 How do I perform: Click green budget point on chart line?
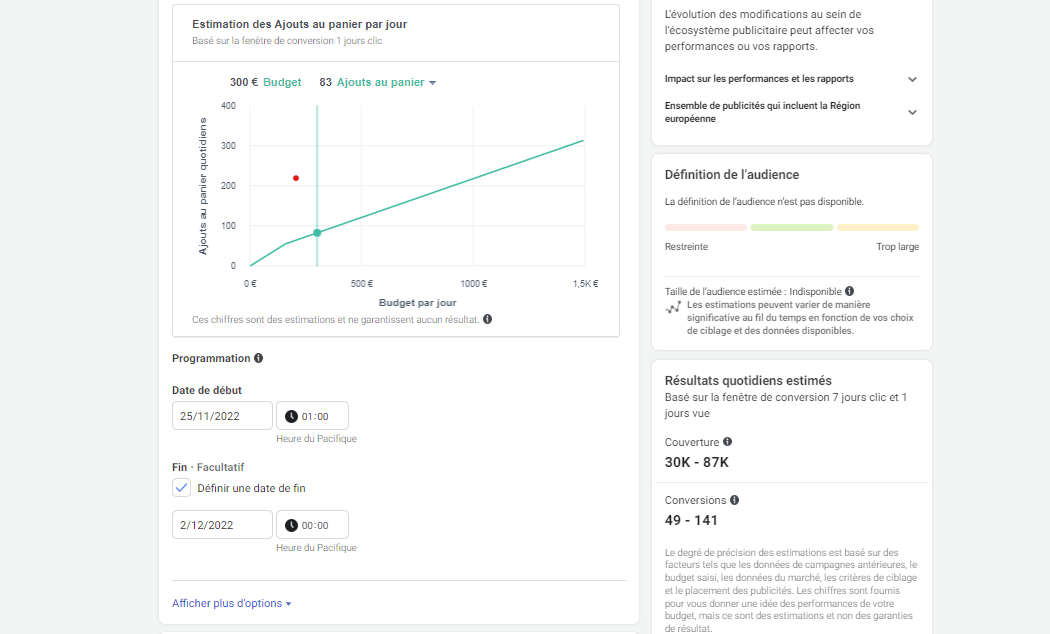[317, 233]
